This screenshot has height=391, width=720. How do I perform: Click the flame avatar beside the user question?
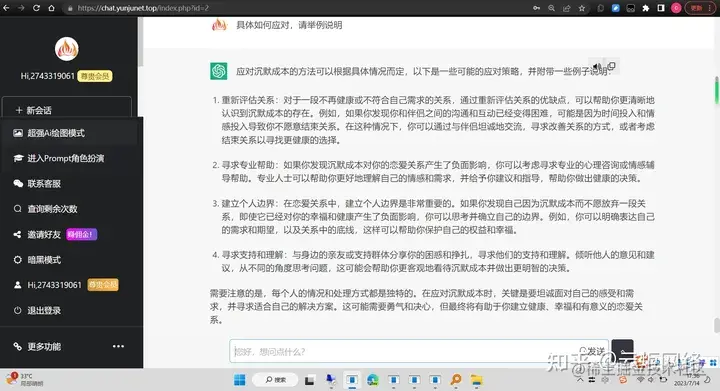pyautogui.click(x=219, y=25)
